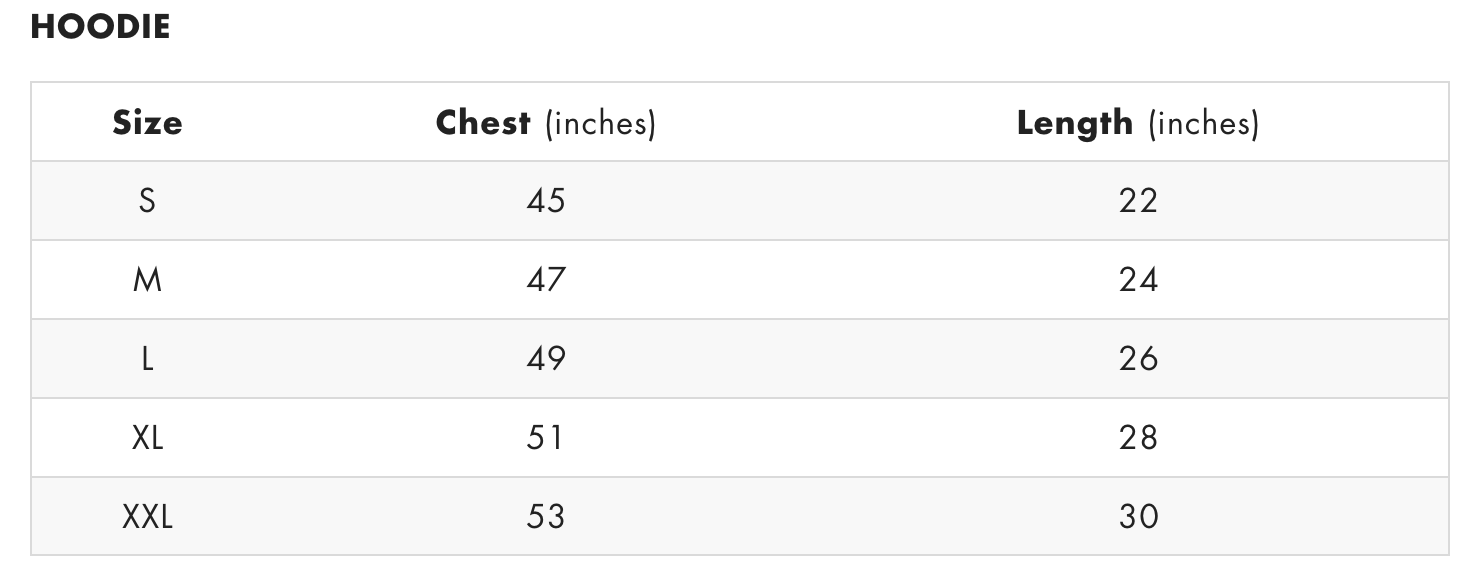Click chest value 51 for size XL
Screen dimensions: 1476x572
click(x=545, y=438)
